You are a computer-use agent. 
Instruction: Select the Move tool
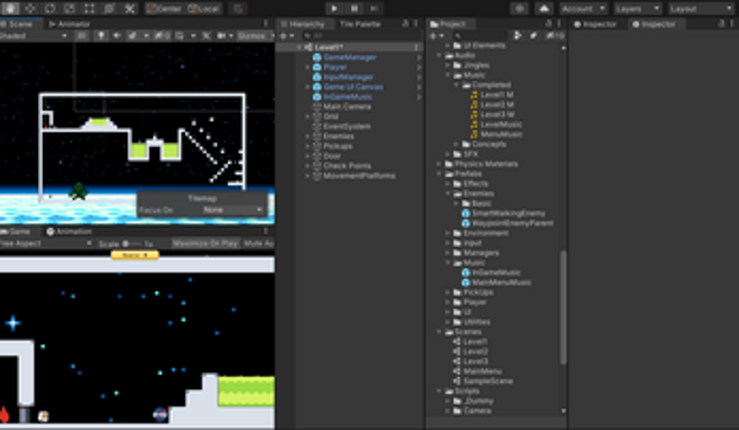tap(30, 8)
